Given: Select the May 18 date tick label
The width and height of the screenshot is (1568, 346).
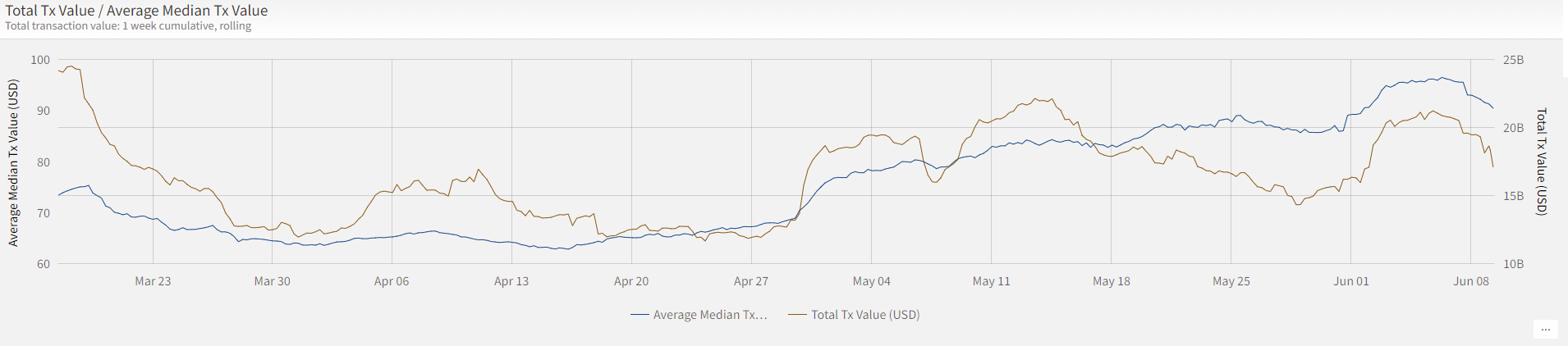Looking at the screenshot, I should coord(1111,281).
